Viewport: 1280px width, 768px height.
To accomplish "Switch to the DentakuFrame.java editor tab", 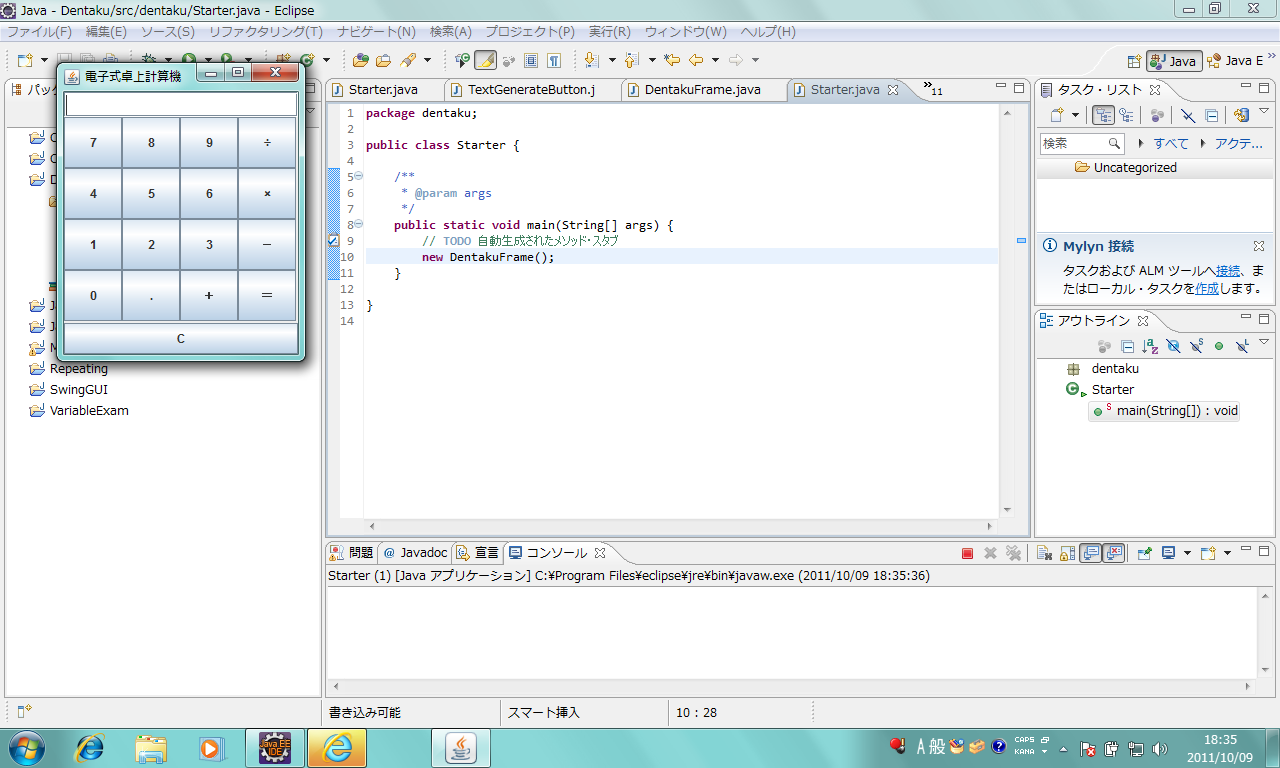I will (x=702, y=90).
